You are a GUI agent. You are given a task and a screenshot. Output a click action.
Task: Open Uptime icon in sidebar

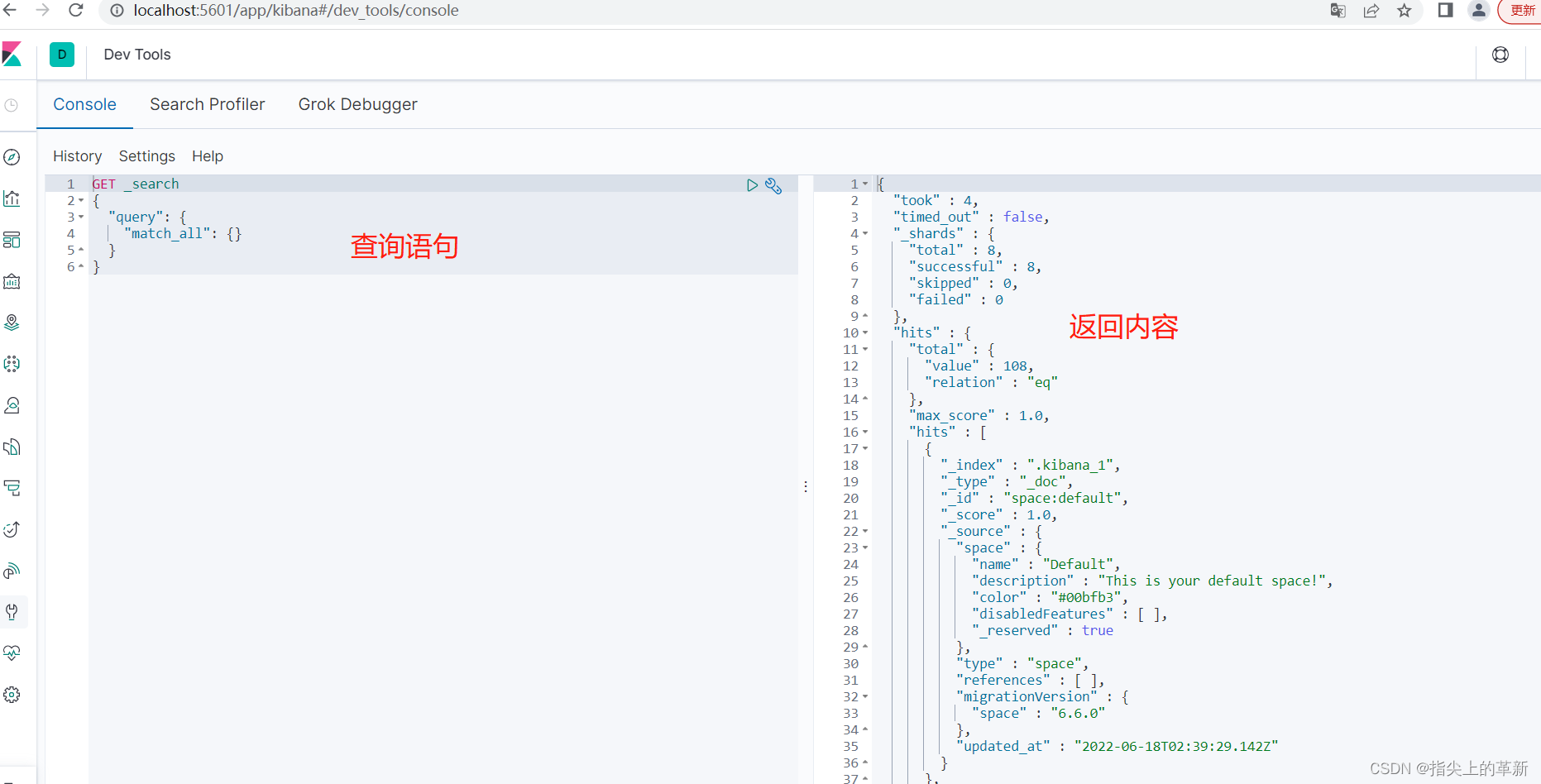[12, 529]
